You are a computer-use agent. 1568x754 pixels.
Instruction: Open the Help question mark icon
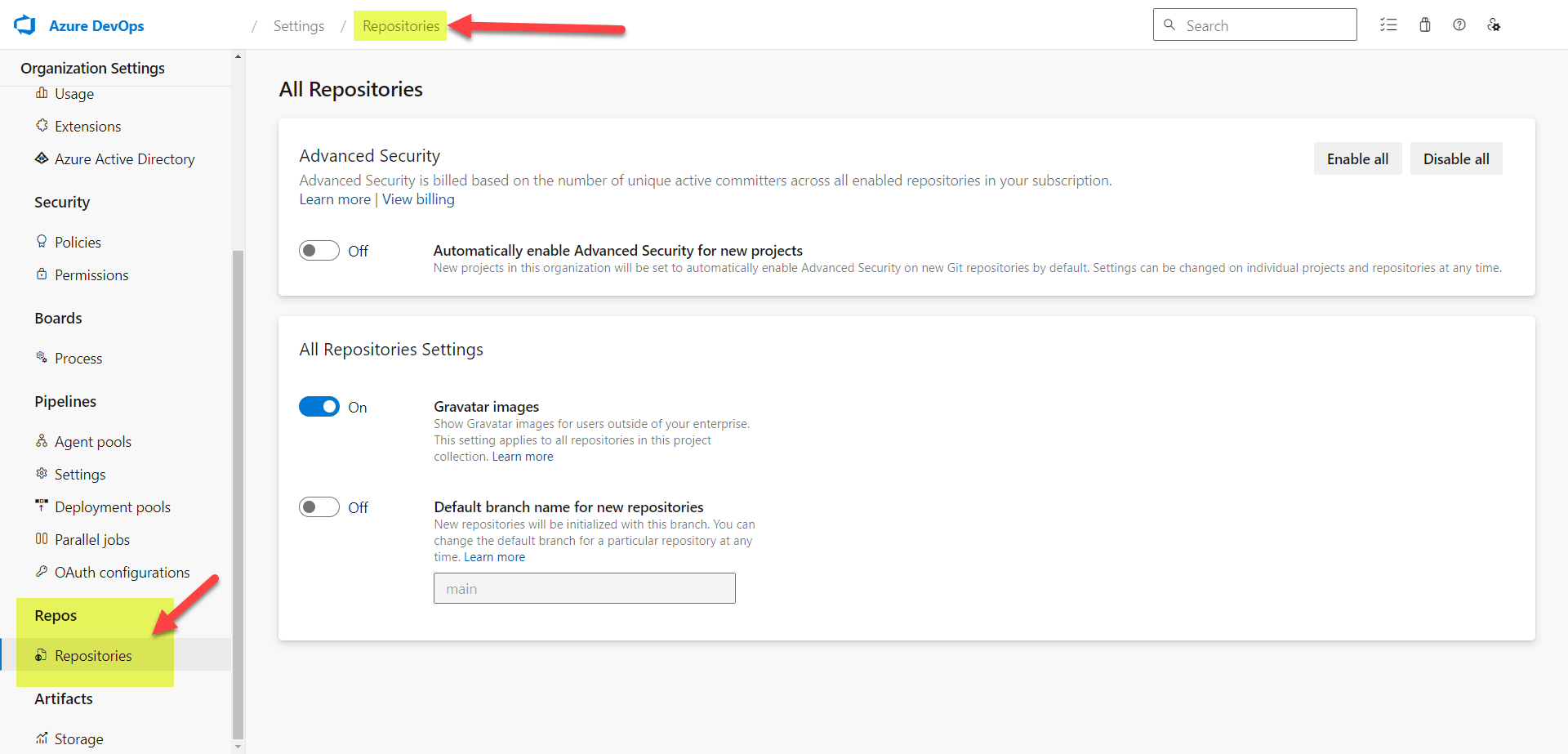[1459, 25]
